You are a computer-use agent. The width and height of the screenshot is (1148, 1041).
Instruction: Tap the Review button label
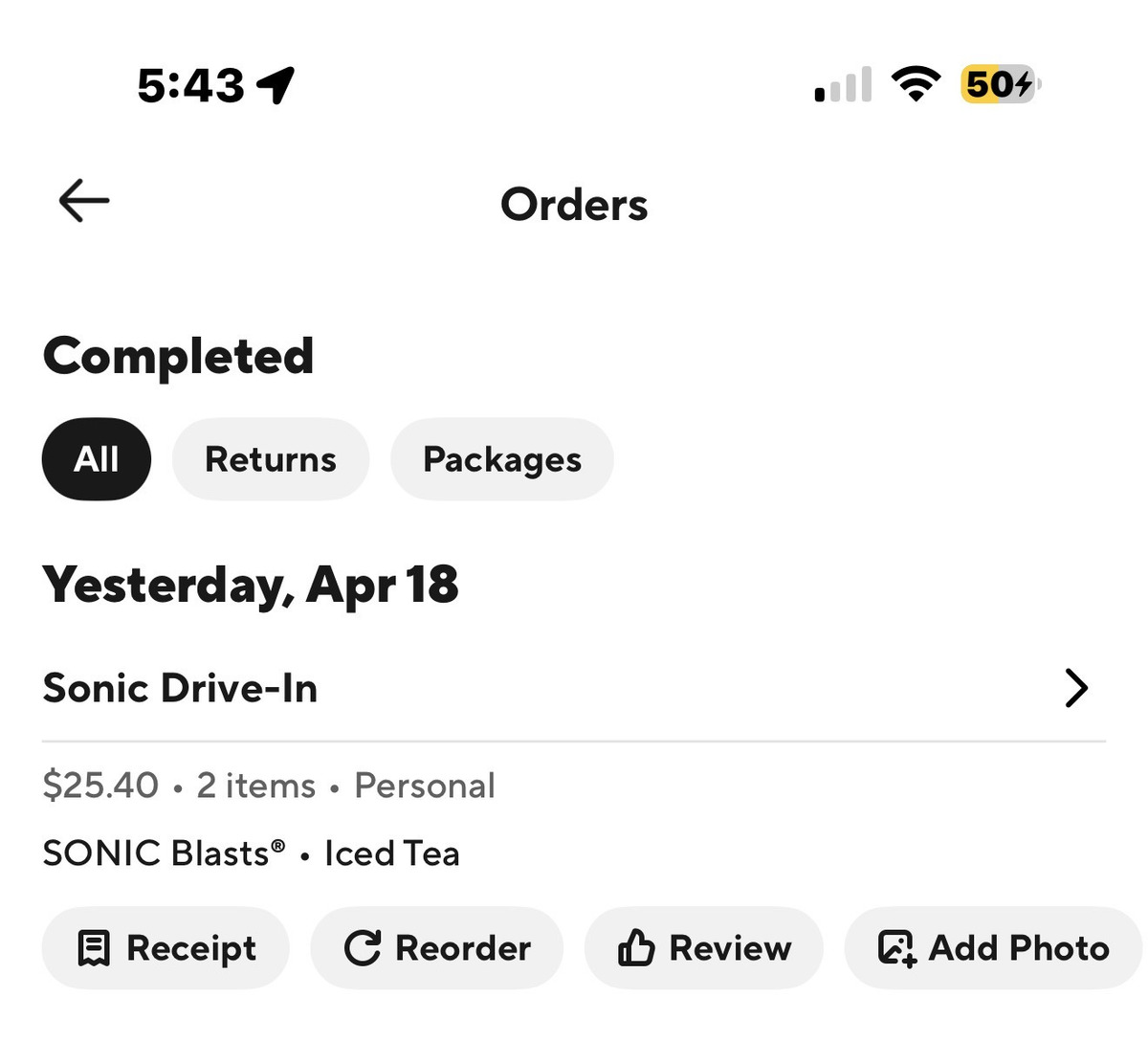pyautogui.click(x=730, y=948)
